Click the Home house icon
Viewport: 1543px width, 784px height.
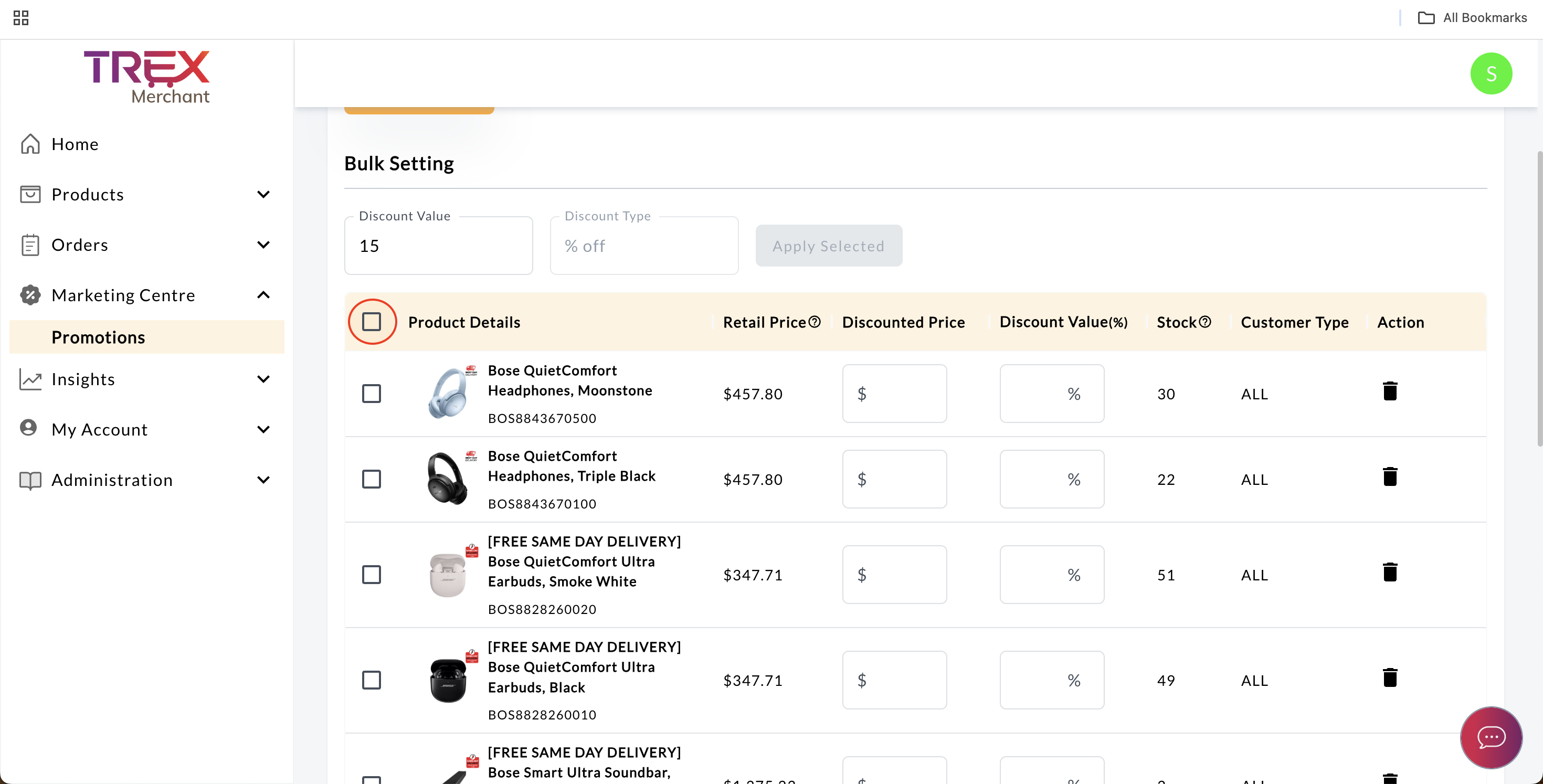pos(30,144)
